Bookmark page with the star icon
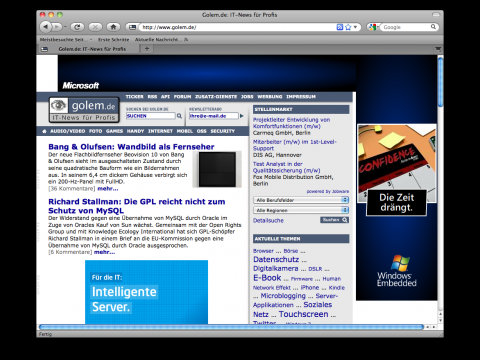 point(348,27)
